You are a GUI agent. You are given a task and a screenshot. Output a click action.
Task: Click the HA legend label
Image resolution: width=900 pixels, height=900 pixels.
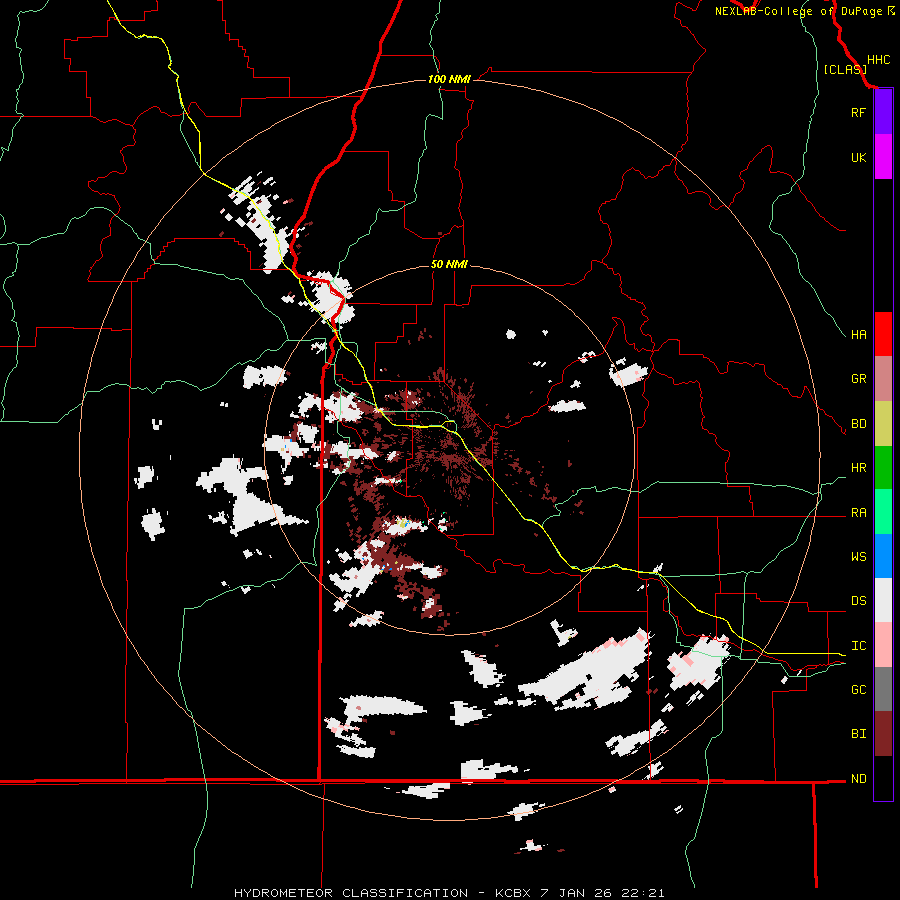(x=858, y=334)
